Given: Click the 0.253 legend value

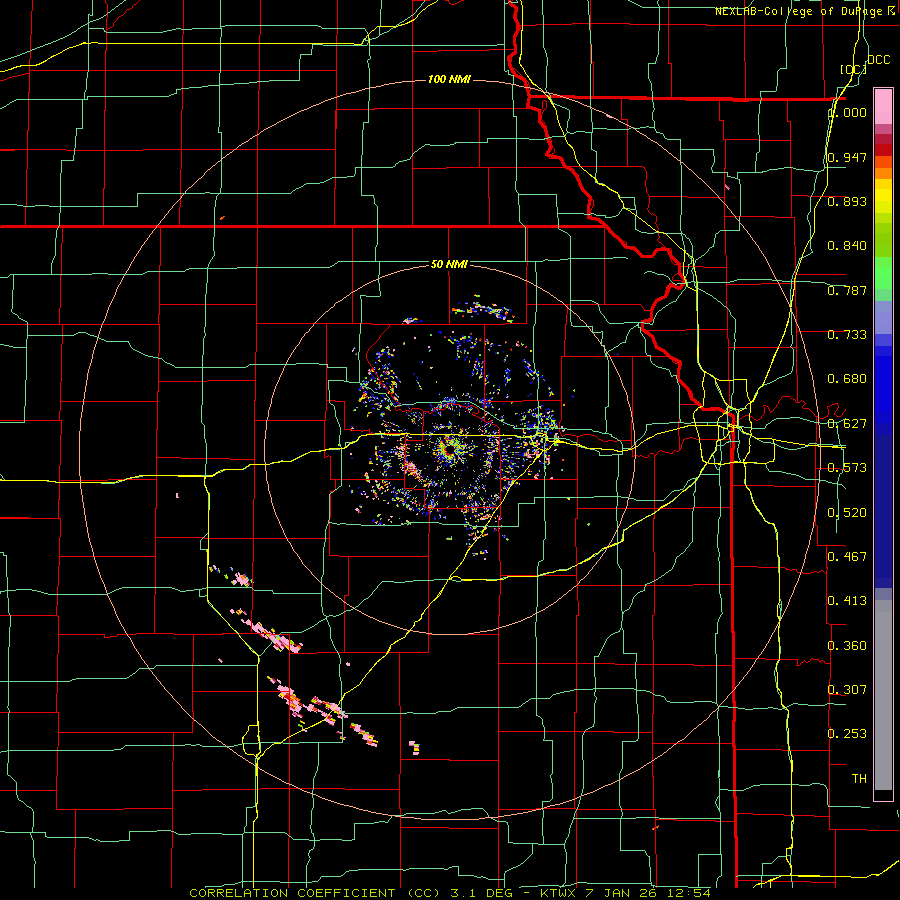Looking at the screenshot, I should [x=847, y=734].
